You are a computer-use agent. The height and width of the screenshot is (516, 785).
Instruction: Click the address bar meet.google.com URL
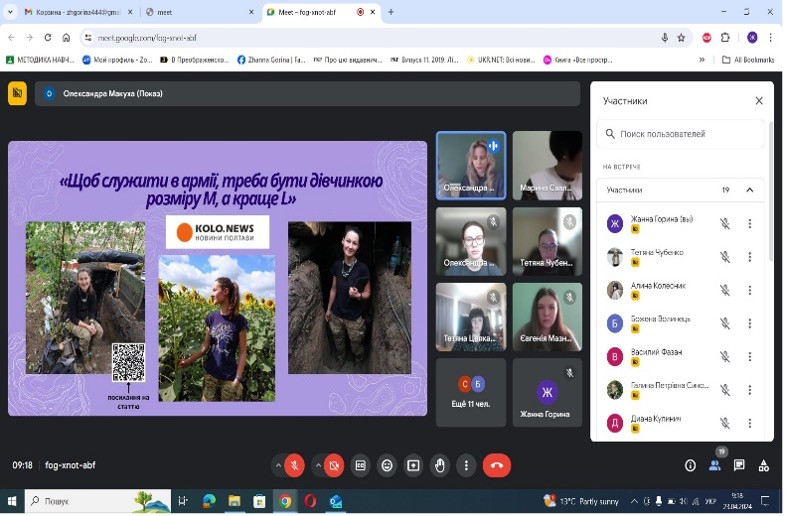[147, 38]
